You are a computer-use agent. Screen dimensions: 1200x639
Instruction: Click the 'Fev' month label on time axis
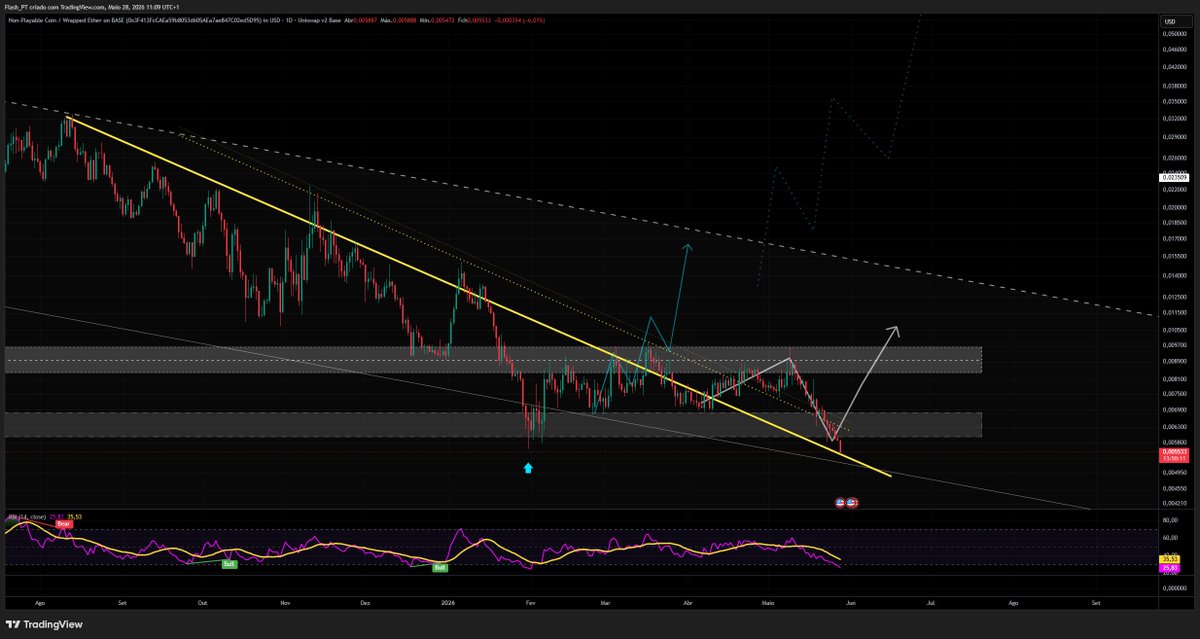tap(531, 604)
